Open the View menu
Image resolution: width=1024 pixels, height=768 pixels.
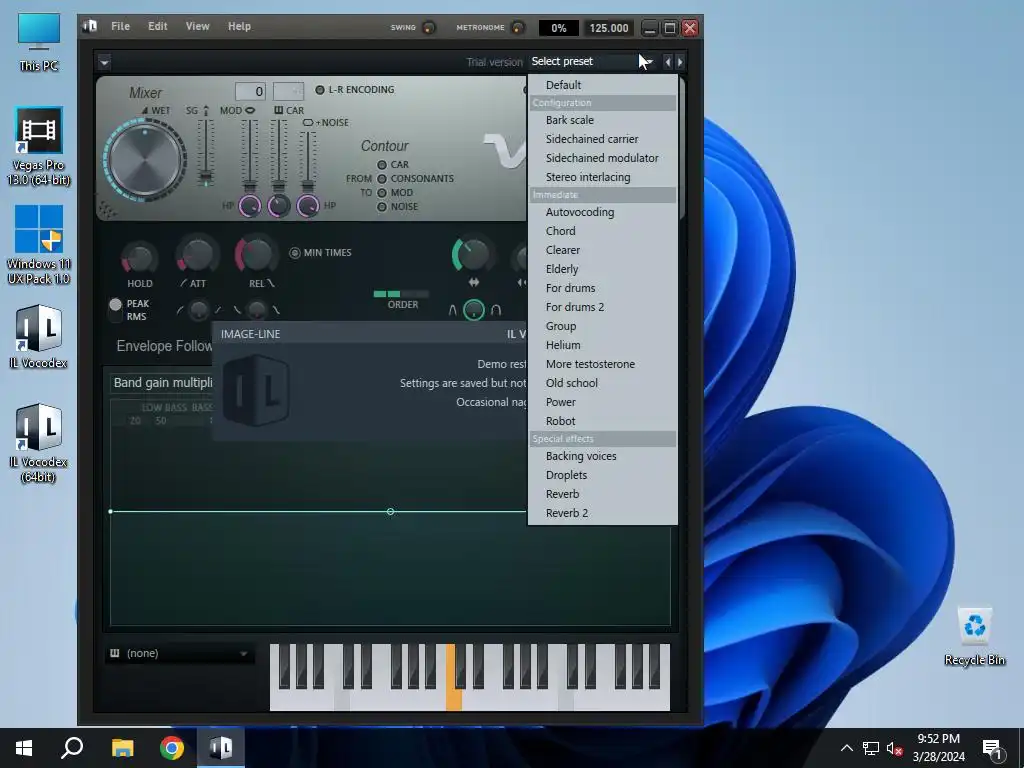tap(197, 26)
